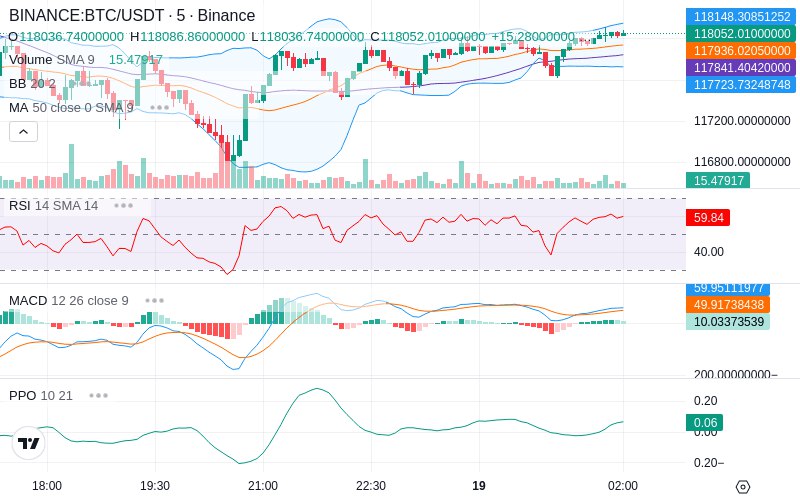
Task: Select the RSI 14 SMA 14 legend
Action: [x=53, y=206]
